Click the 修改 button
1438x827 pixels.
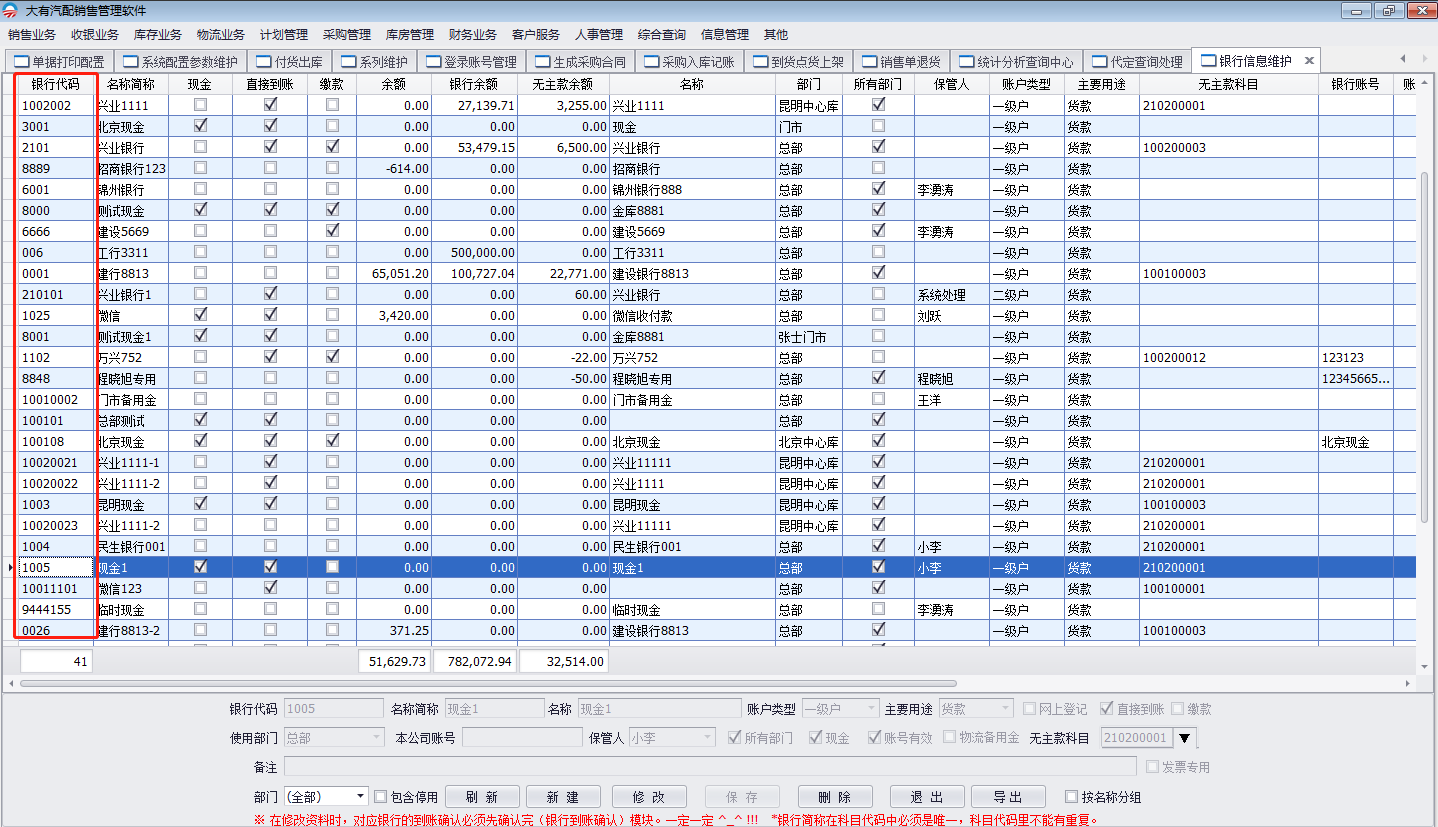coord(649,797)
